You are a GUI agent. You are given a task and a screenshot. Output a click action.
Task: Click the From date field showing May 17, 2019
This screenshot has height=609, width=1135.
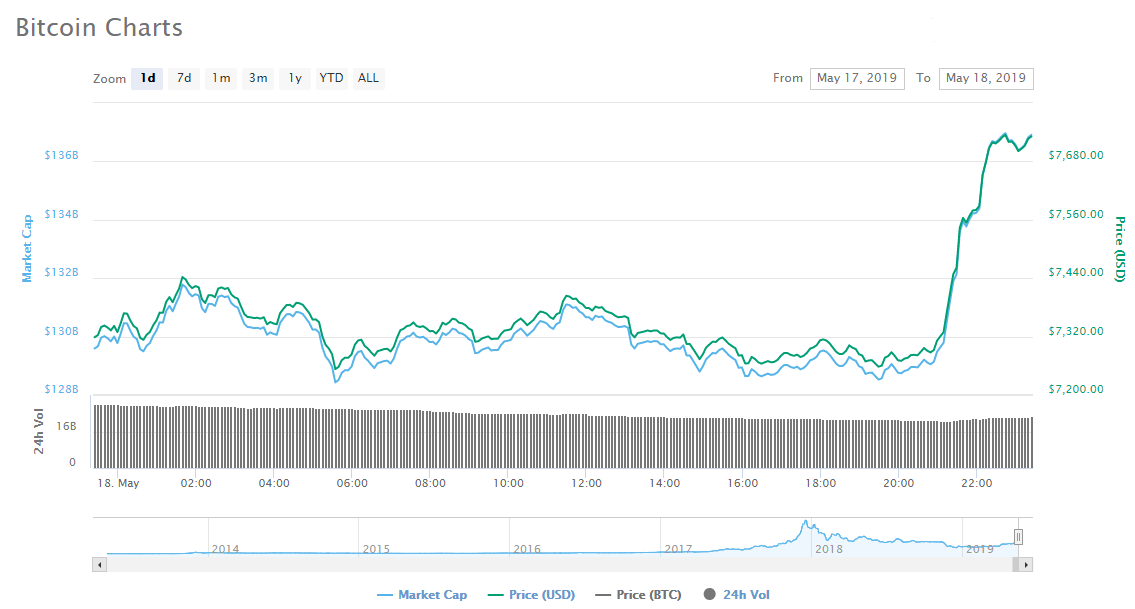click(857, 78)
